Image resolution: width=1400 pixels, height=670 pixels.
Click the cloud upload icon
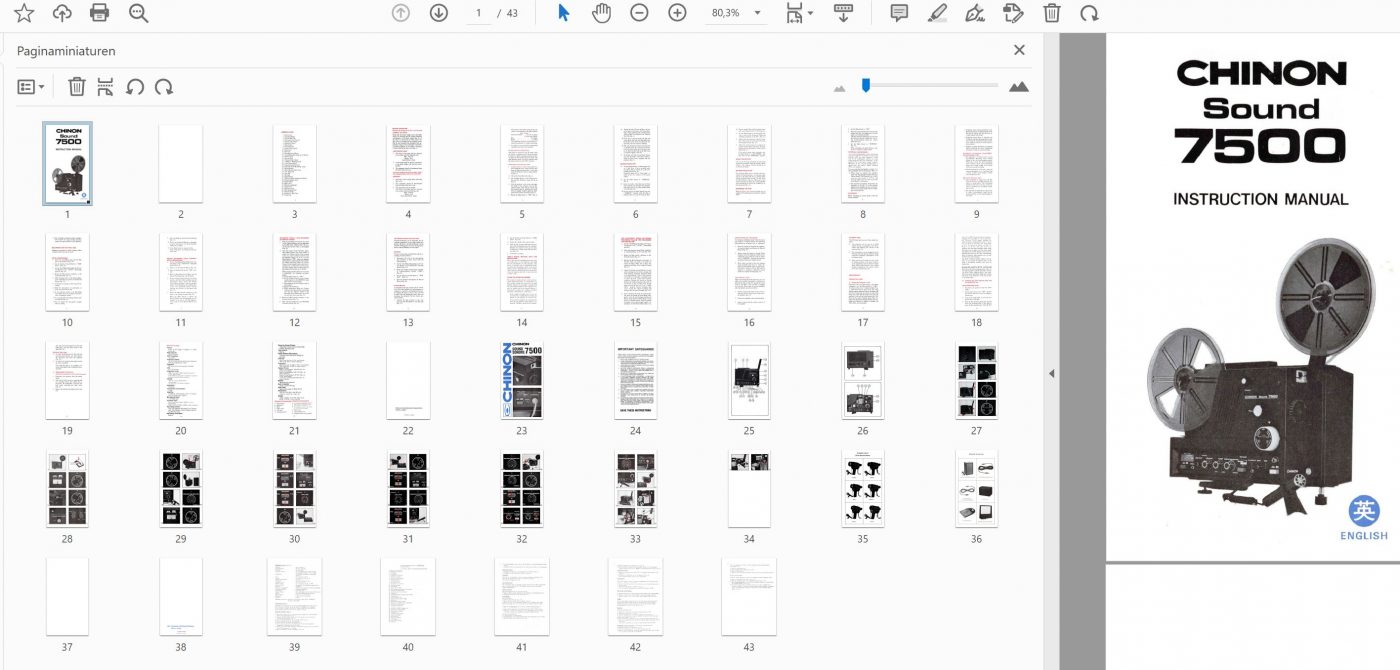pyautogui.click(x=62, y=13)
